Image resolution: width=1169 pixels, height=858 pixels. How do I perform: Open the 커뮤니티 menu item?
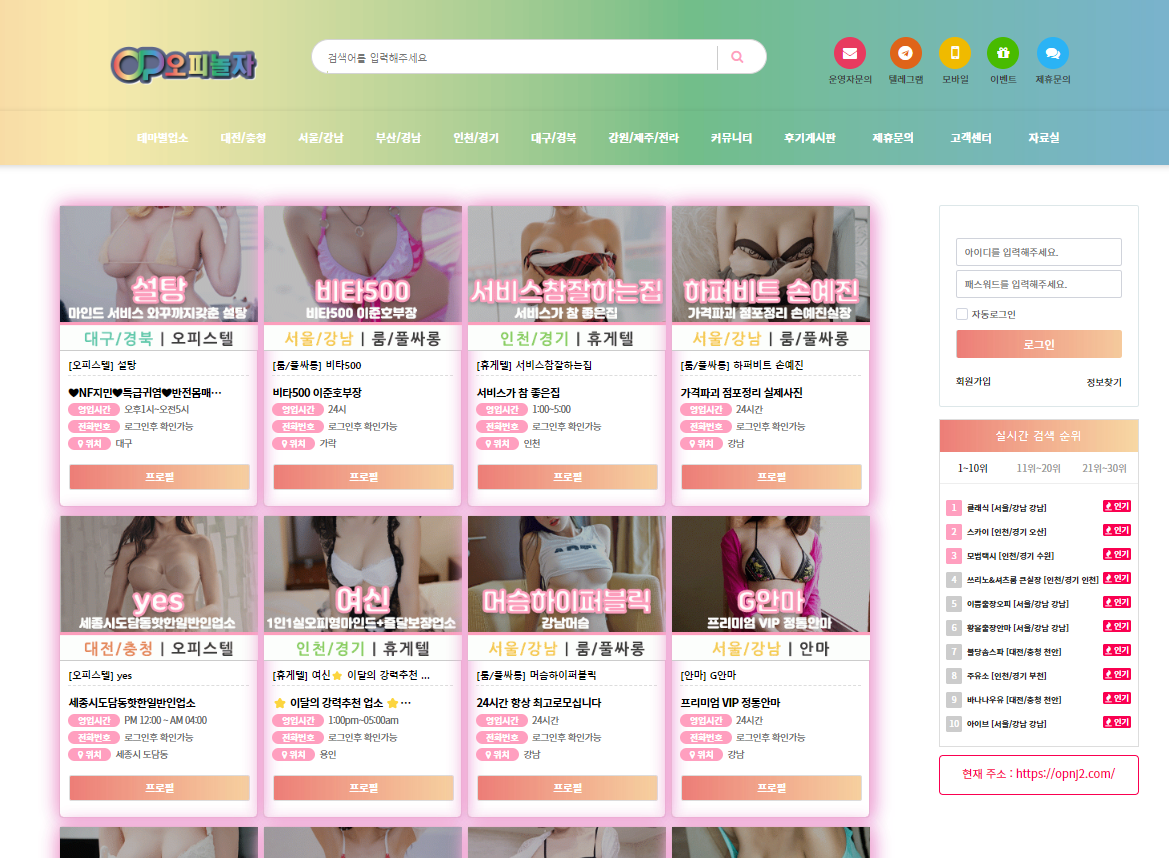coord(731,138)
